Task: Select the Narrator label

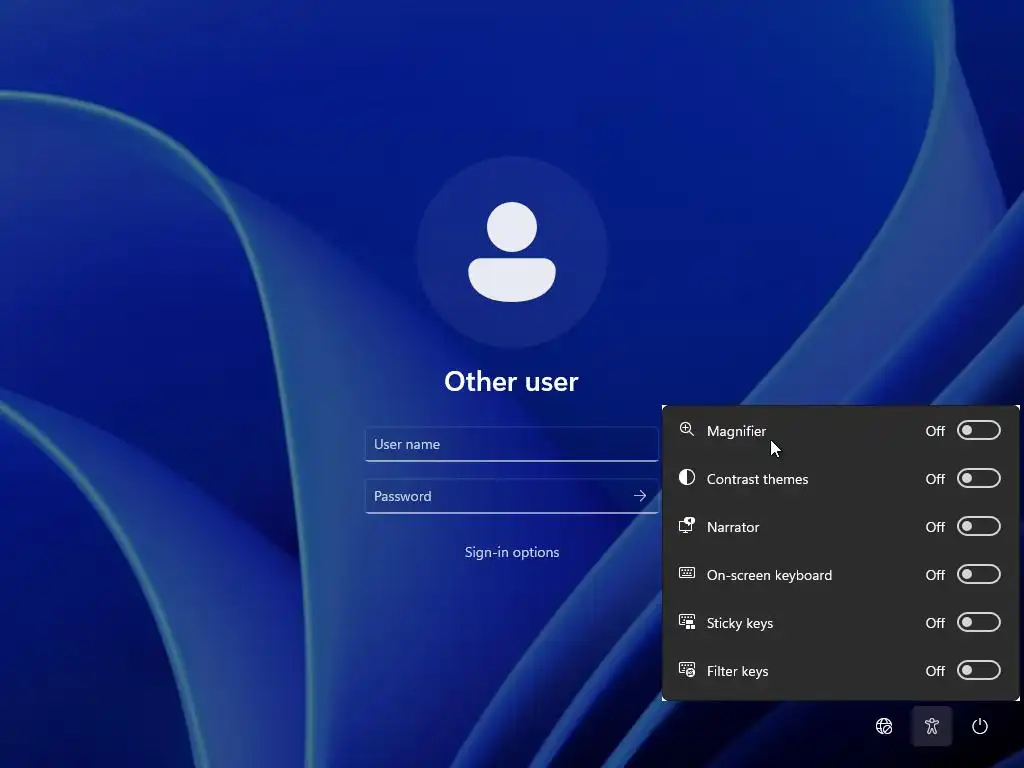Action: click(x=733, y=527)
